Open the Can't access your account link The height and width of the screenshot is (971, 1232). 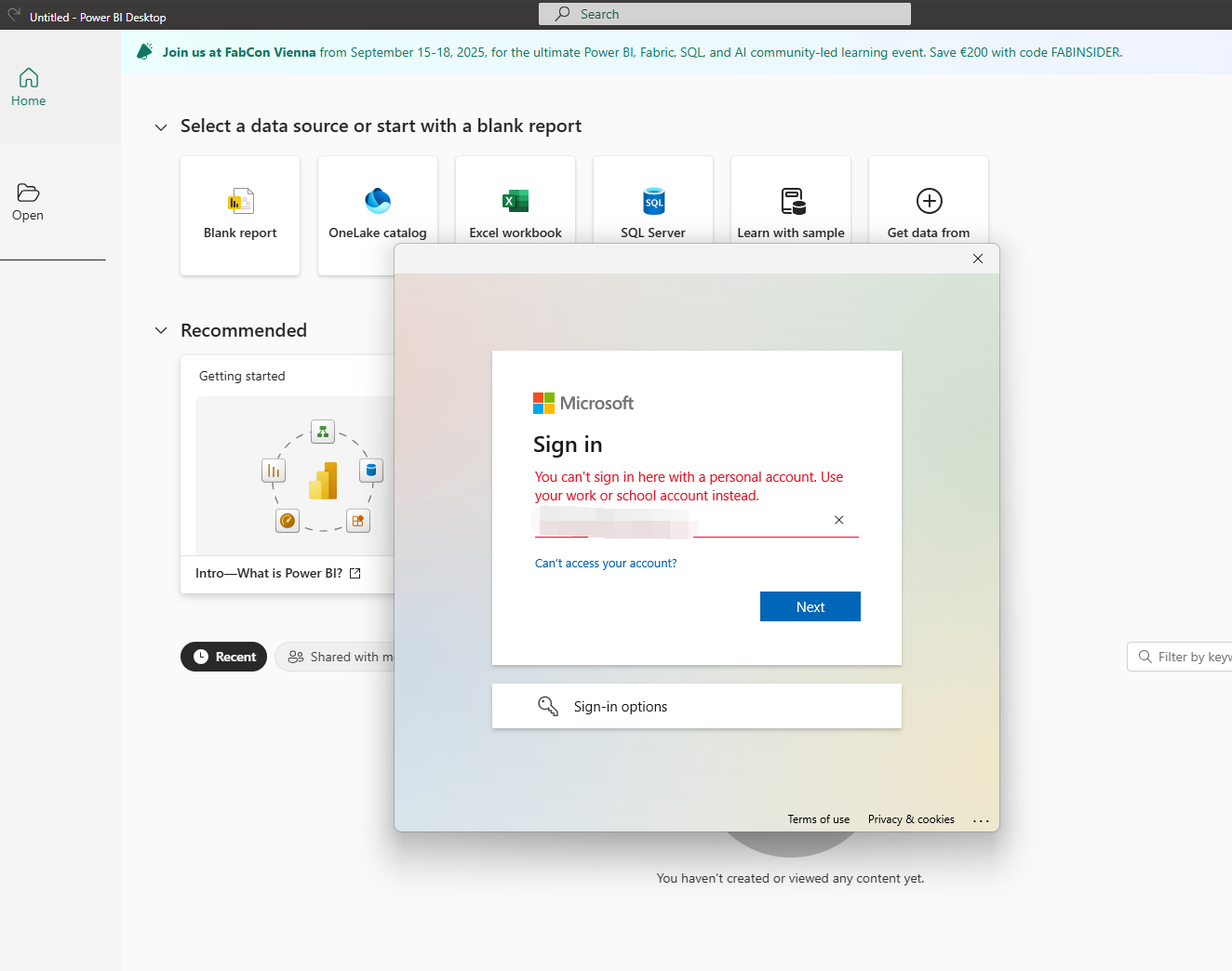(606, 564)
